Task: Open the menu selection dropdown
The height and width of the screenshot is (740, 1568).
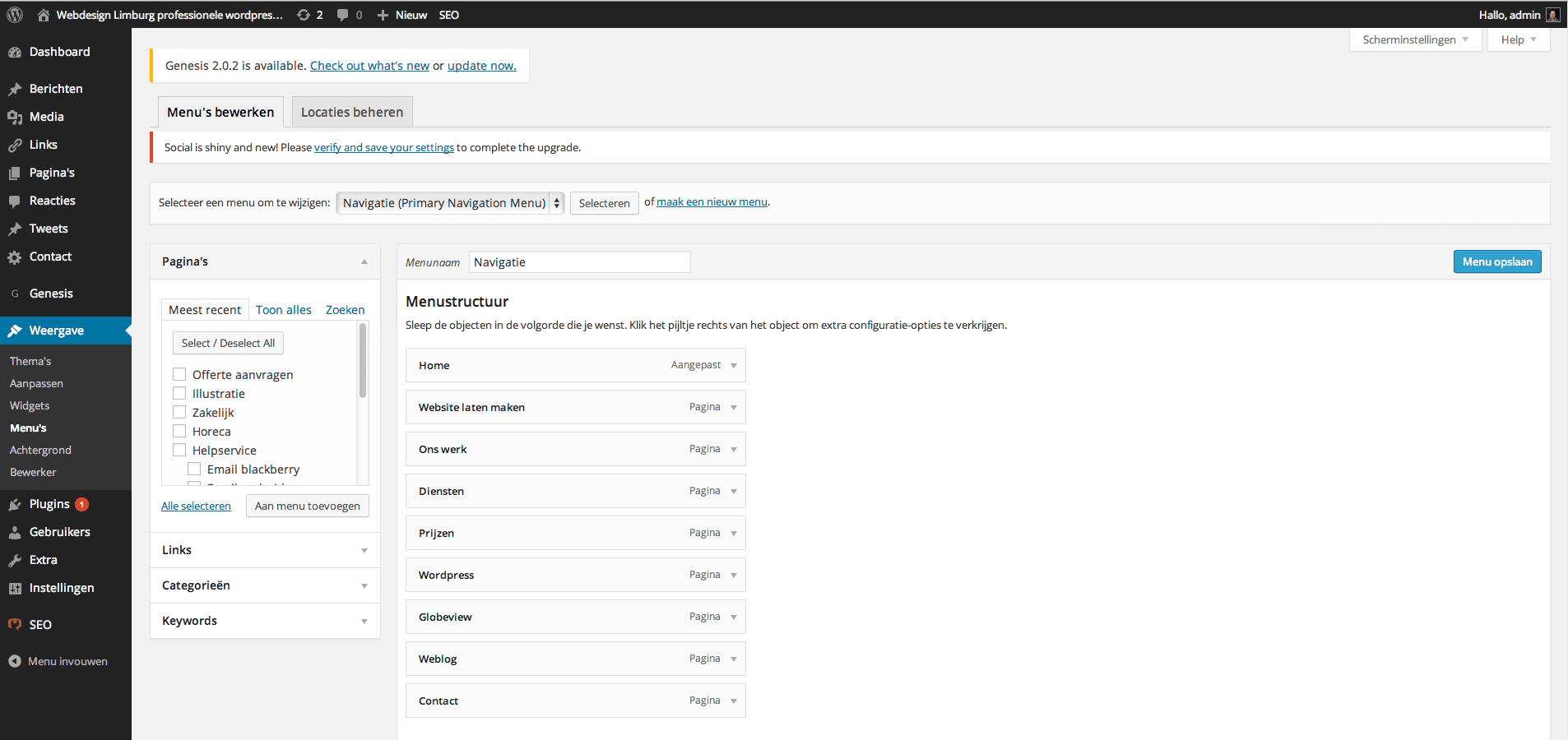Action: pyautogui.click(x=450, y=203)
